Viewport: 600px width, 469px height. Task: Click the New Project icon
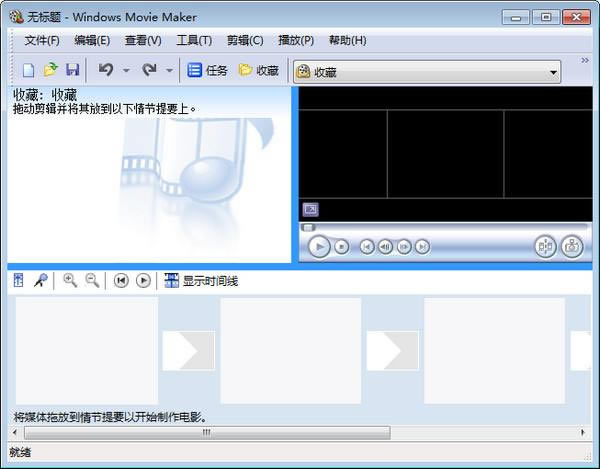click(x=28, y=70)
